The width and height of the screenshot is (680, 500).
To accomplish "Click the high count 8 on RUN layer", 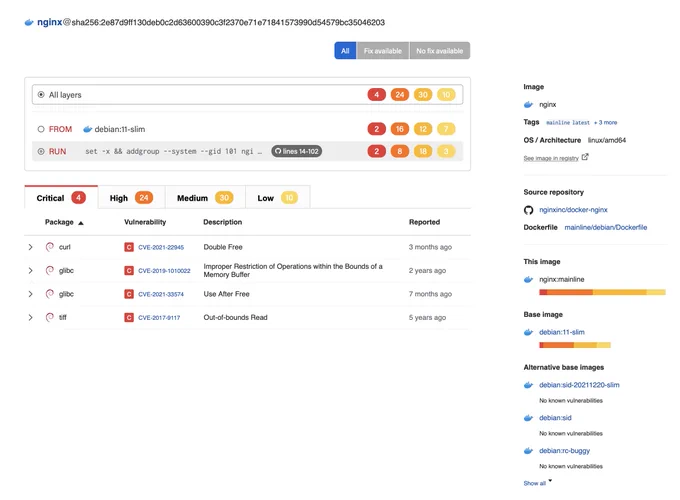I will point(400,151).
